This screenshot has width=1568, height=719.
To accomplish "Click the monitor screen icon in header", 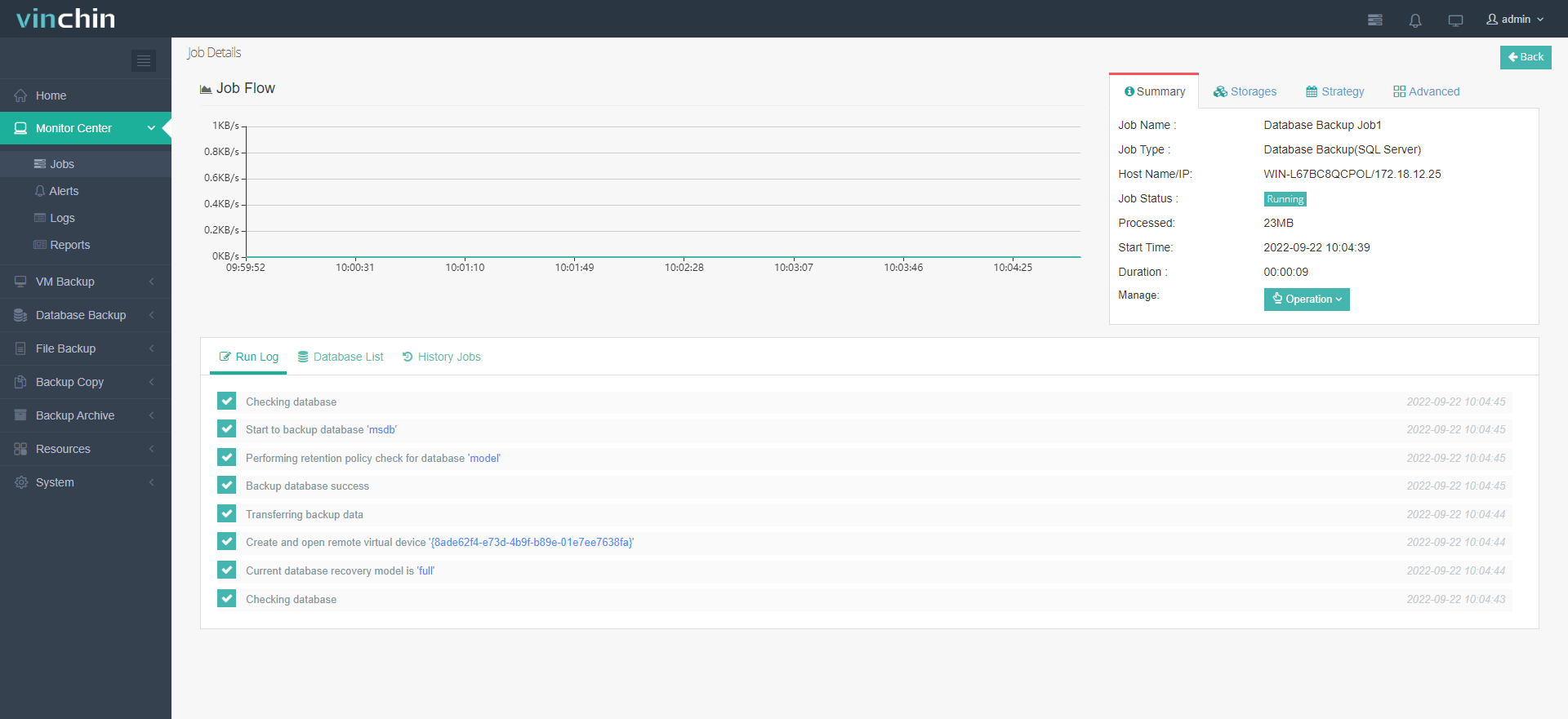I will [1455, 20].
